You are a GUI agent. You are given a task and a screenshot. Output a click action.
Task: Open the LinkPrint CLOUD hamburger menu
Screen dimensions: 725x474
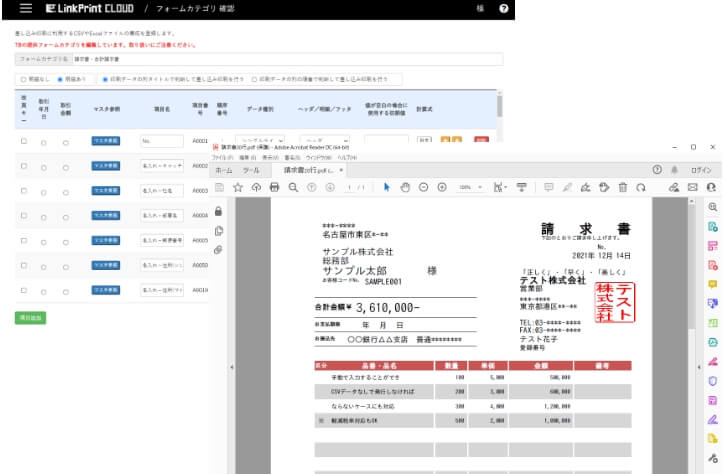(26, 8)
